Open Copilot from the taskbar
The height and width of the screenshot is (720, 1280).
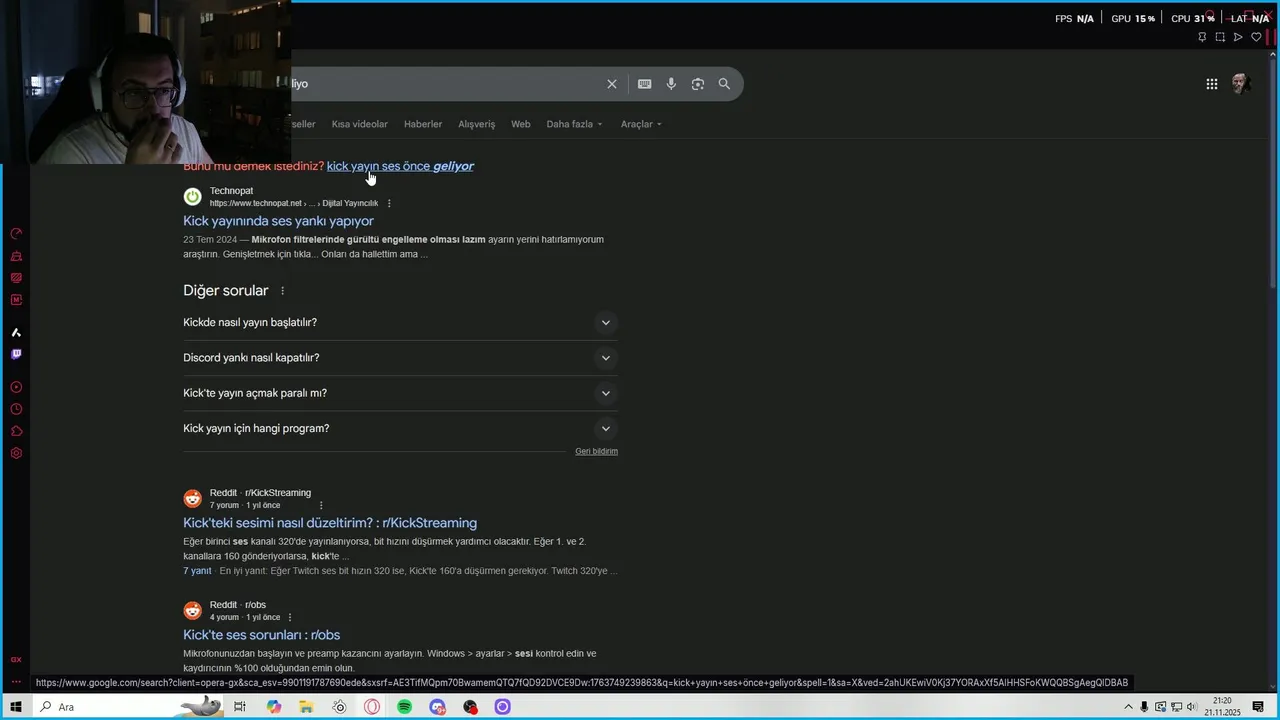point(274,707)
